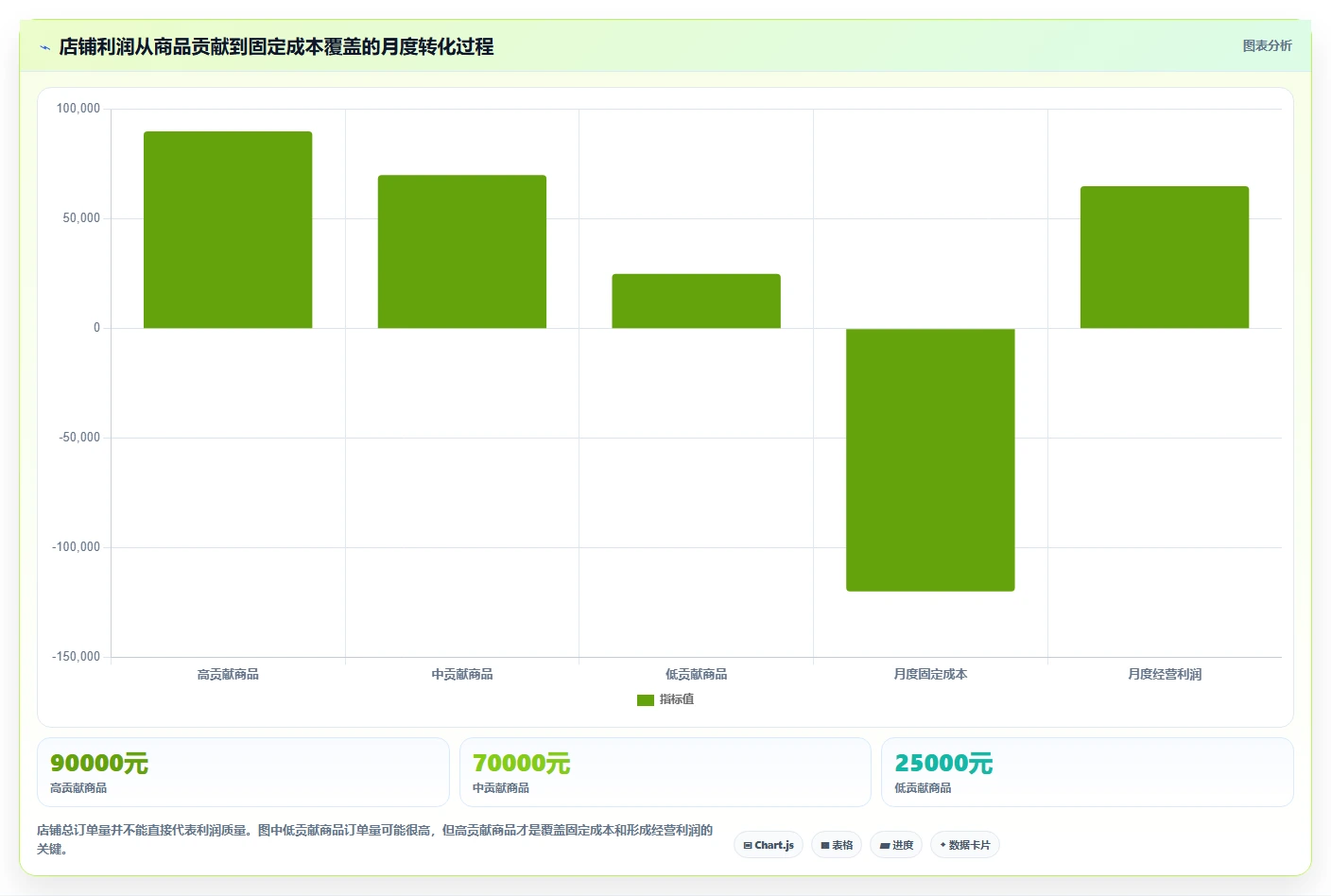Select the 低贡献商品 bar in chart
This screenshot has height=896, width=1331.
tap(697, 301)
